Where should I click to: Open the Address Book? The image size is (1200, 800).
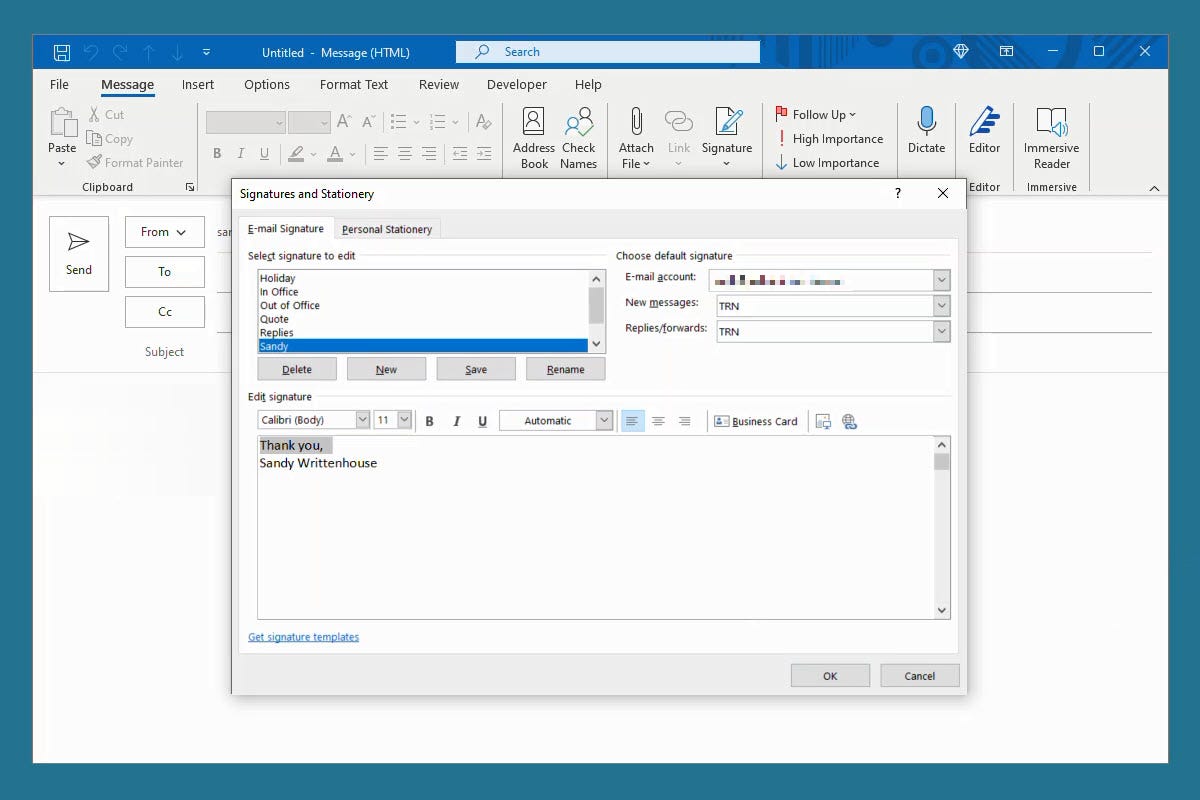click(533, 135)
